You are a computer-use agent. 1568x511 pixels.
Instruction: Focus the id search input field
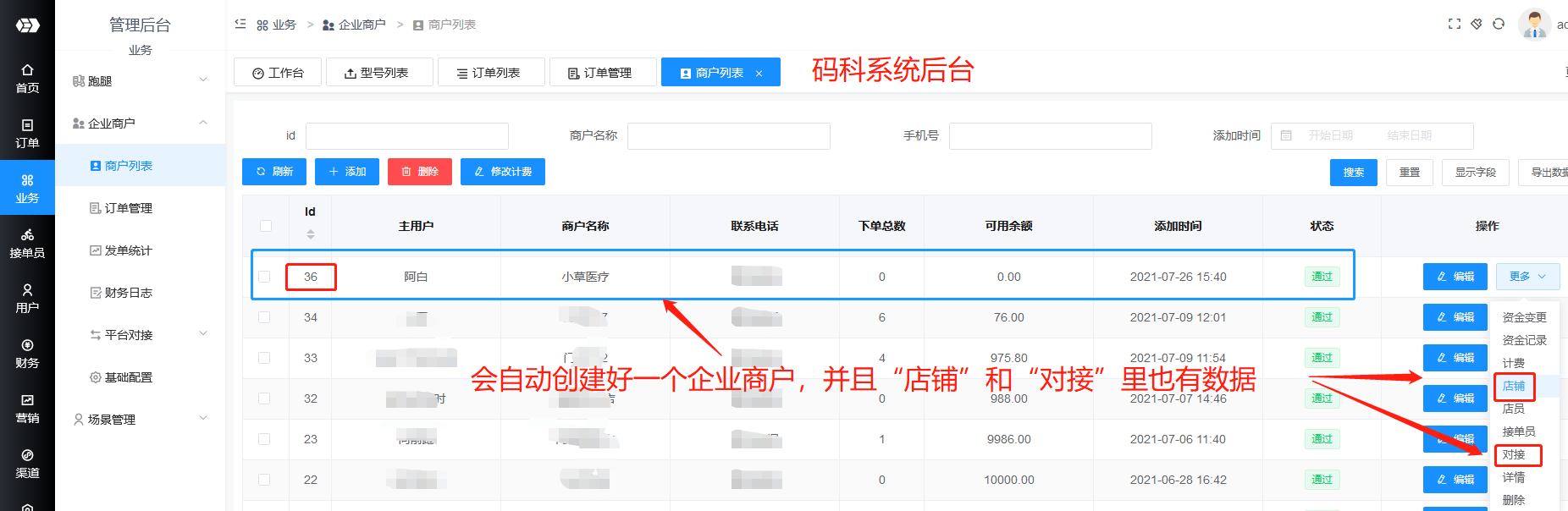[x=407, y=135]
